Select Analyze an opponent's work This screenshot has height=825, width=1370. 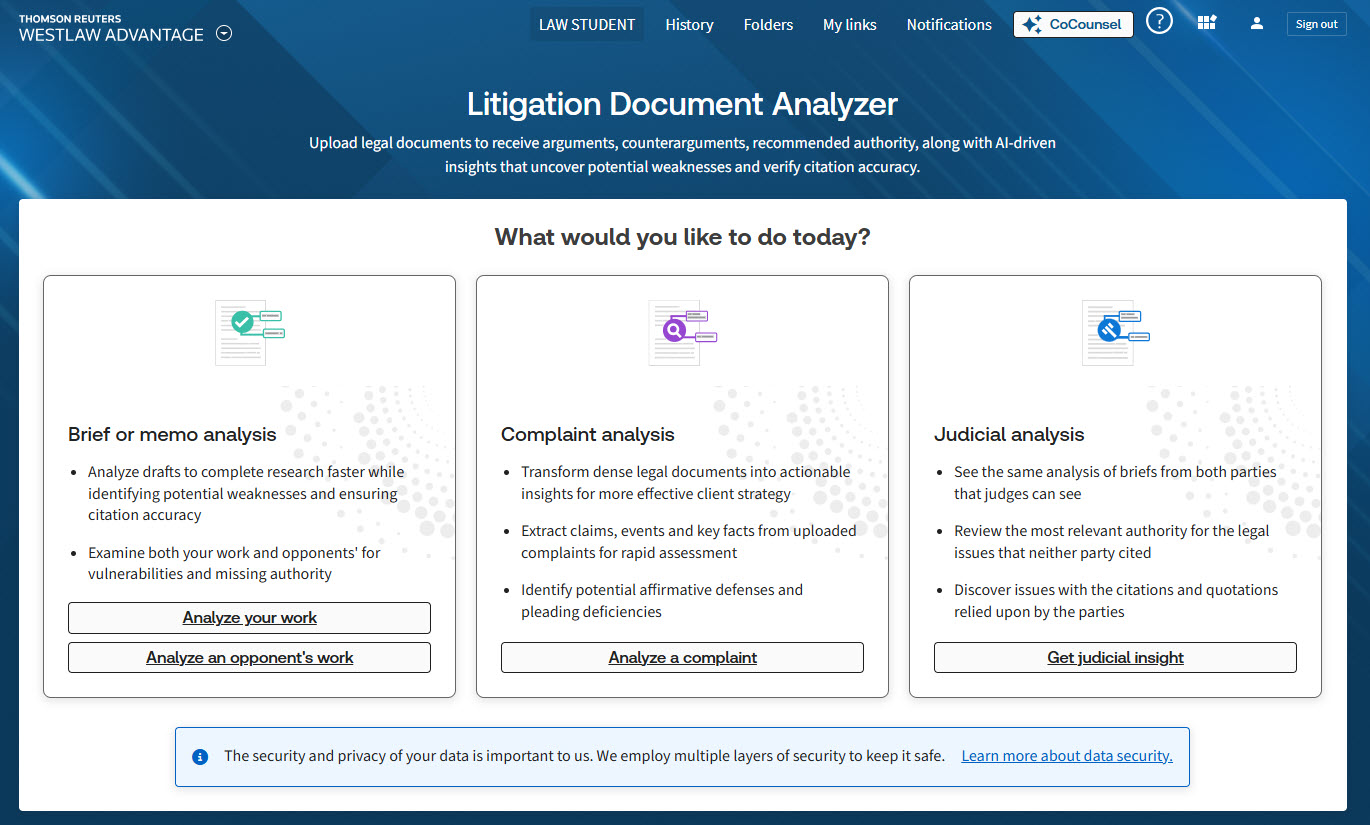point(249,657)
